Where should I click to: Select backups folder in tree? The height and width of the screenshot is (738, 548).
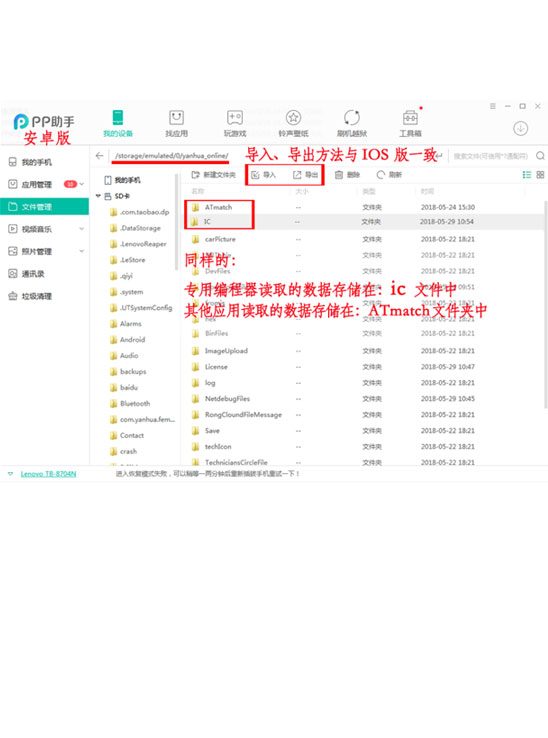[x=128, y=371]
